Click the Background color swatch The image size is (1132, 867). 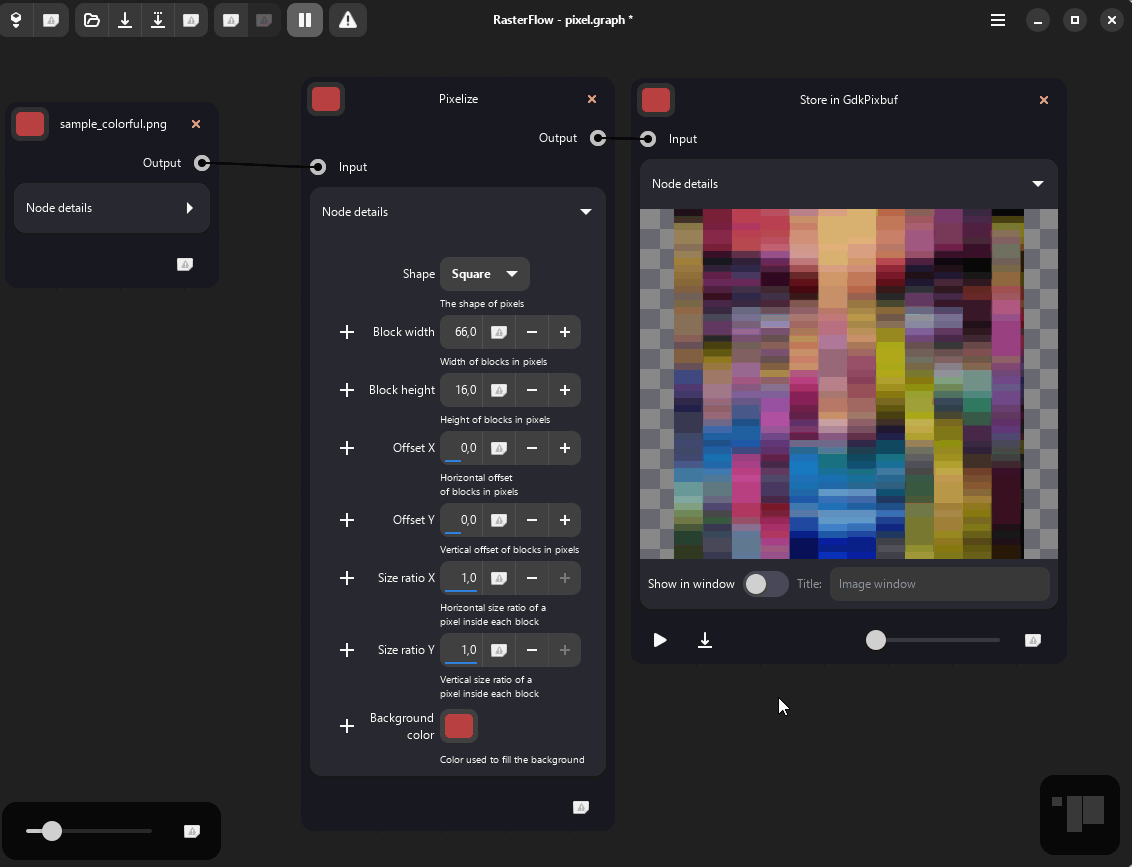coord(459,726)
